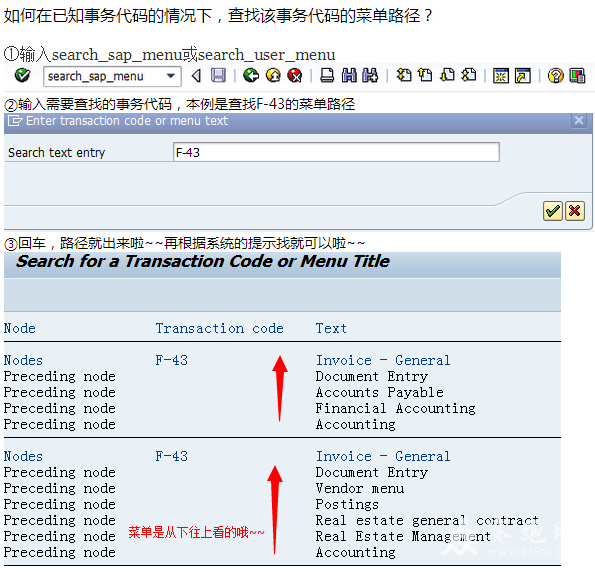Go to Previous Page icon
This screenshot has width=595, height=572.
point(425,75)
